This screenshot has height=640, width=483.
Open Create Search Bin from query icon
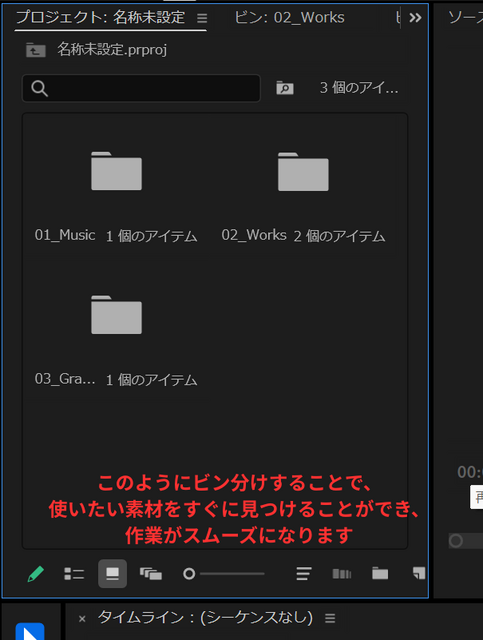[x=285, y=88]
